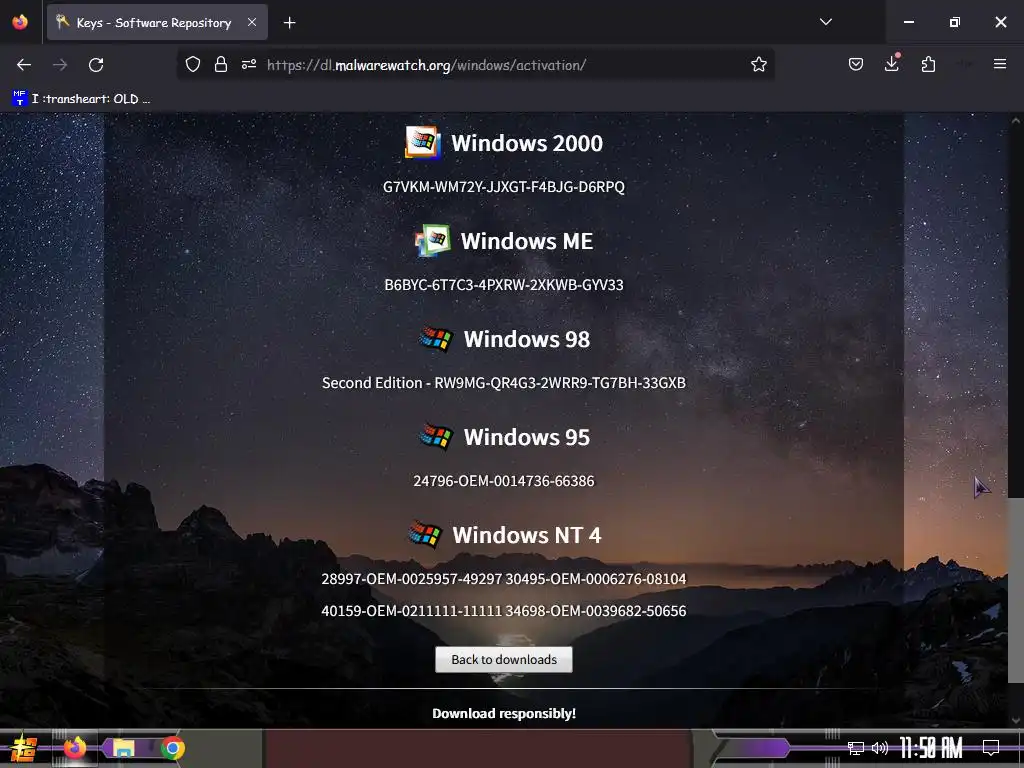Select the Windows NT 4 heading text

[x=527, y=535]
